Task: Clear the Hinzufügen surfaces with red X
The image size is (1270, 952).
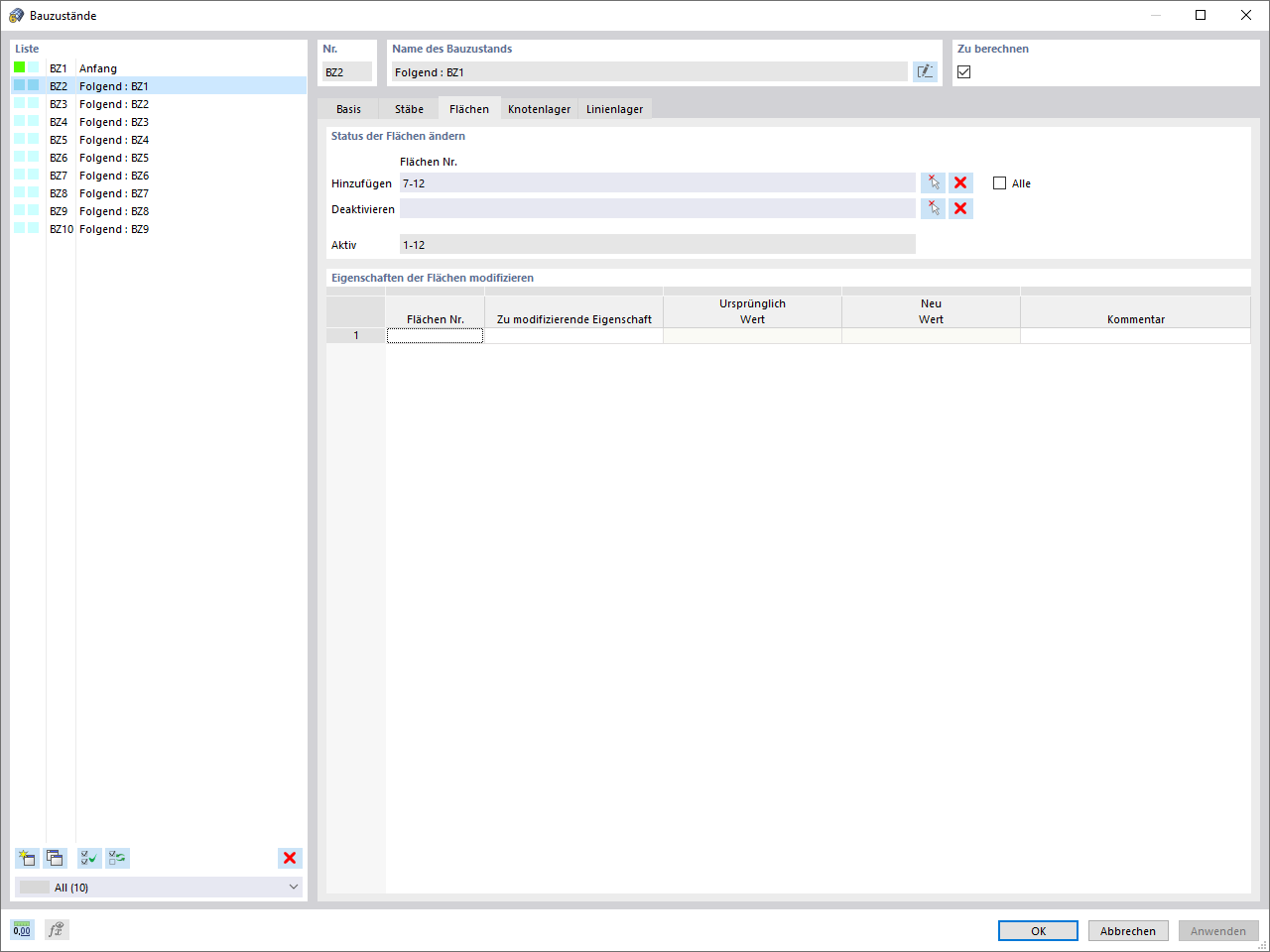Action: [x=960, y=182]
